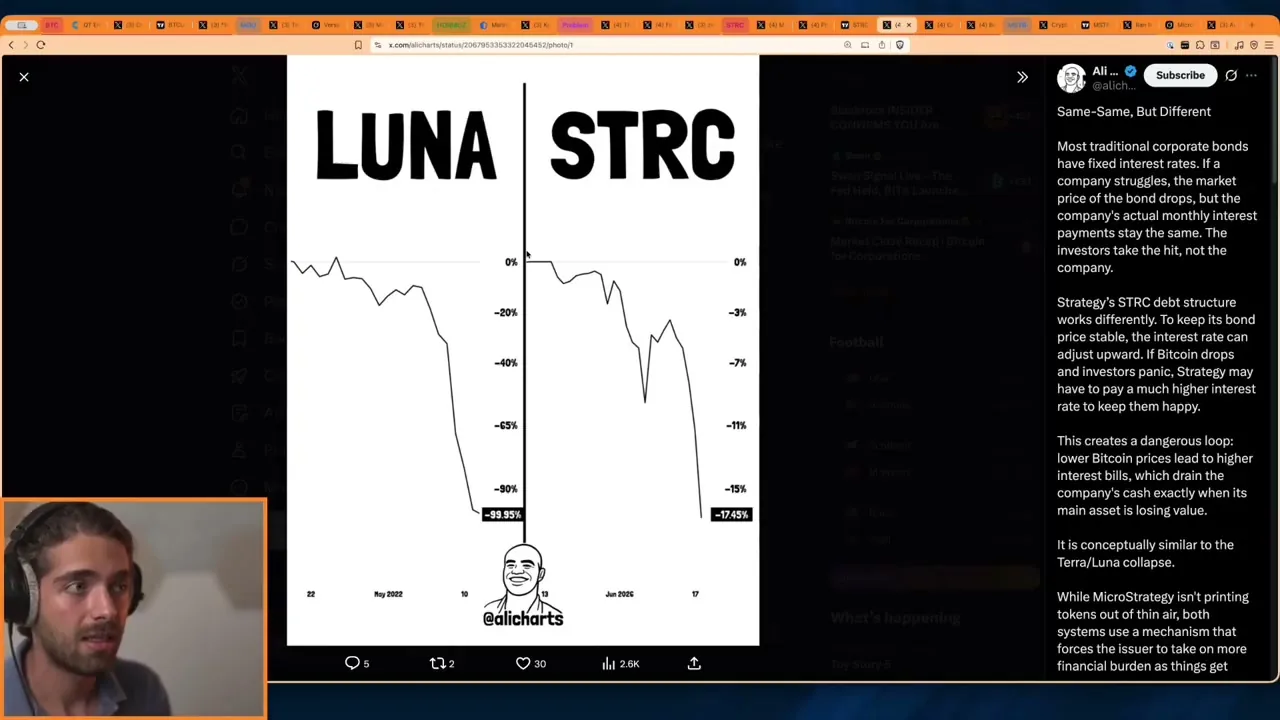This screenshot has height=720, width=1280.
Task: Open the Ali display name link
Action: pyautogui.click(x=1105, y=71)
